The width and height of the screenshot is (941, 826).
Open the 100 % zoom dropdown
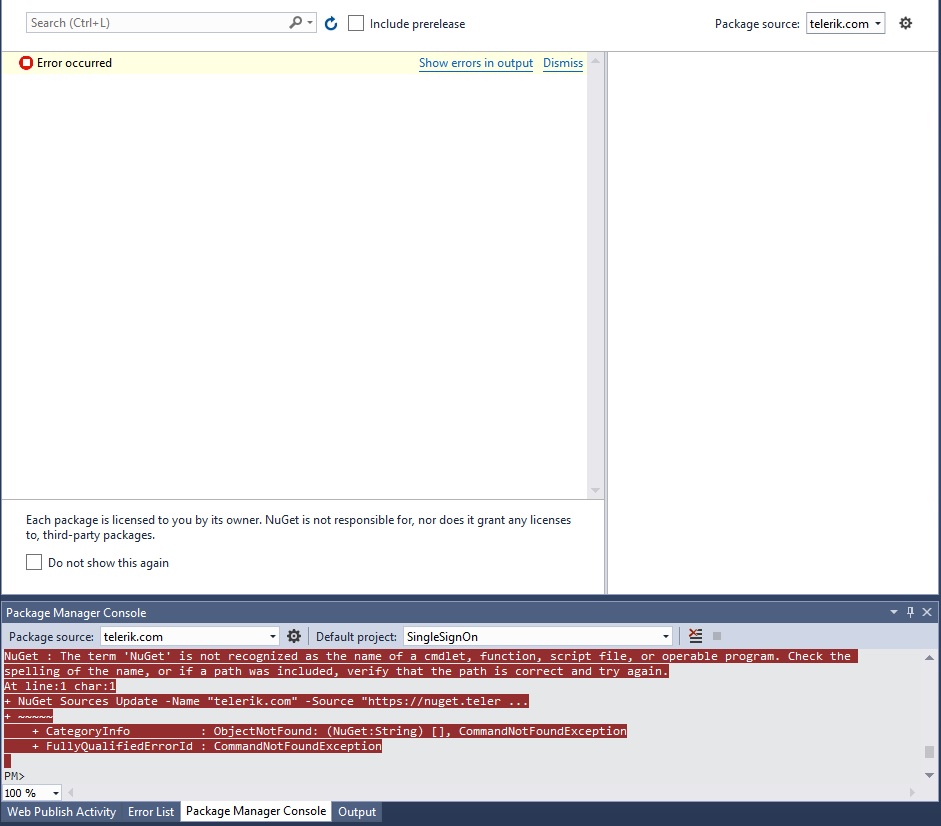(x=32, y=792)
